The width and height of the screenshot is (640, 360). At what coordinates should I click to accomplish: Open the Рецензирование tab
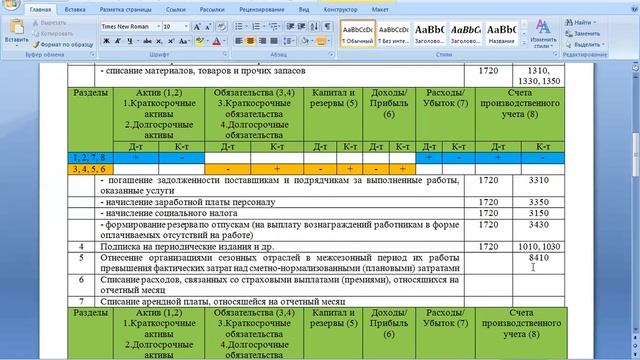pos(262,9)
